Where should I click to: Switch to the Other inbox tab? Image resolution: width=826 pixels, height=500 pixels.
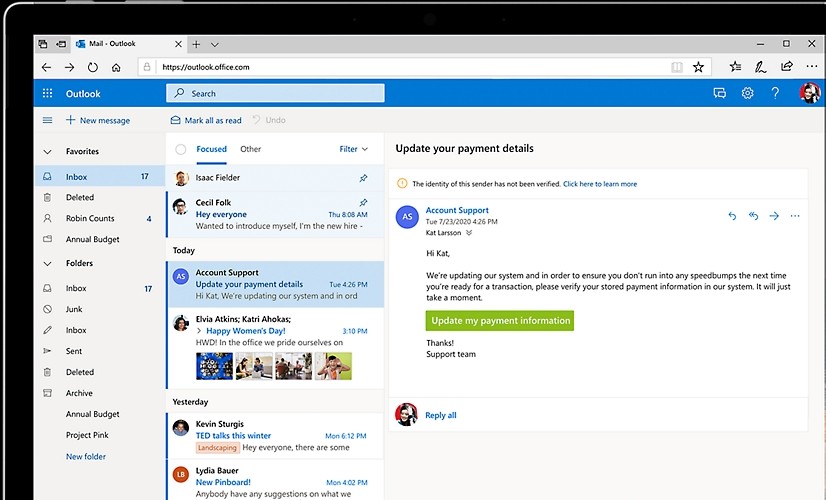250,149
